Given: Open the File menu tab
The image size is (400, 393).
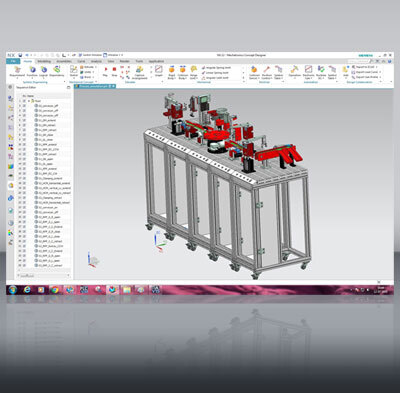Looking at the screenshot, I should (13, 61).
